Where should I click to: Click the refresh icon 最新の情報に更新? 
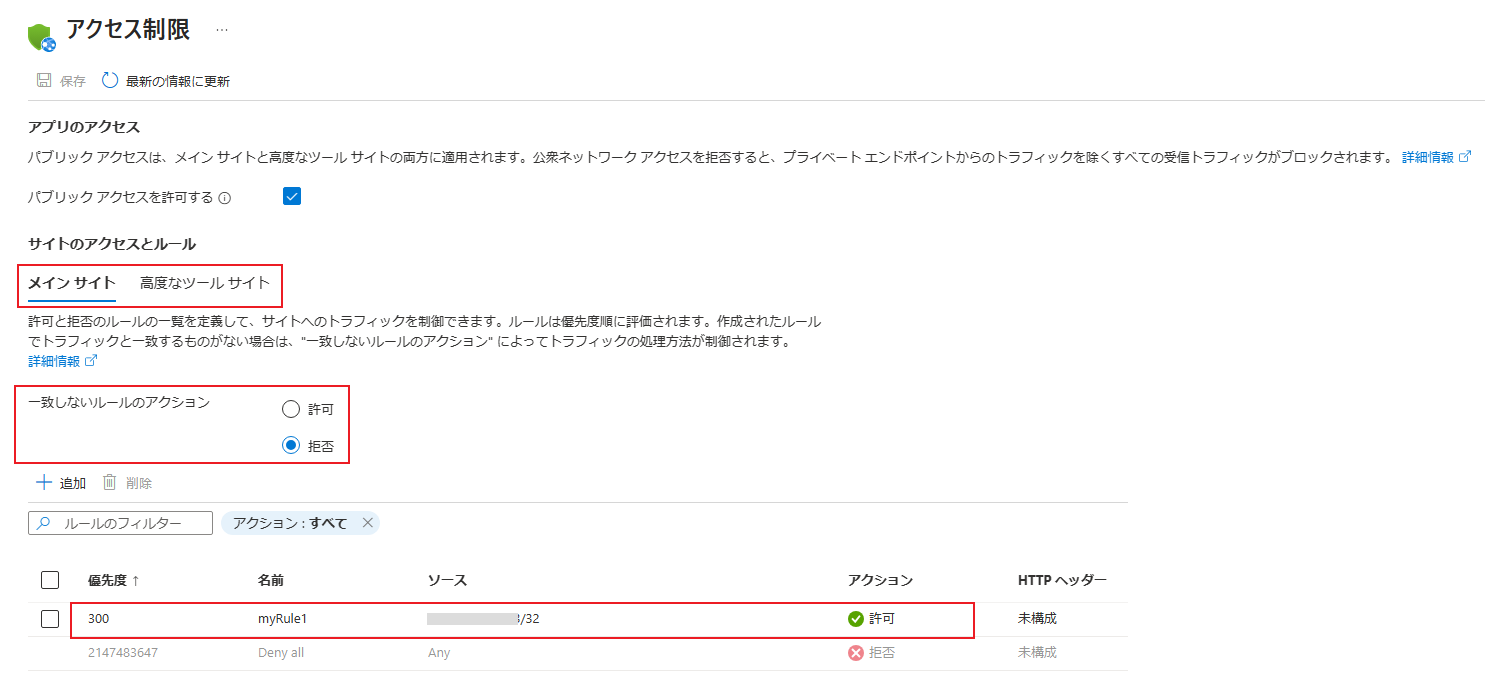(110, 81)
